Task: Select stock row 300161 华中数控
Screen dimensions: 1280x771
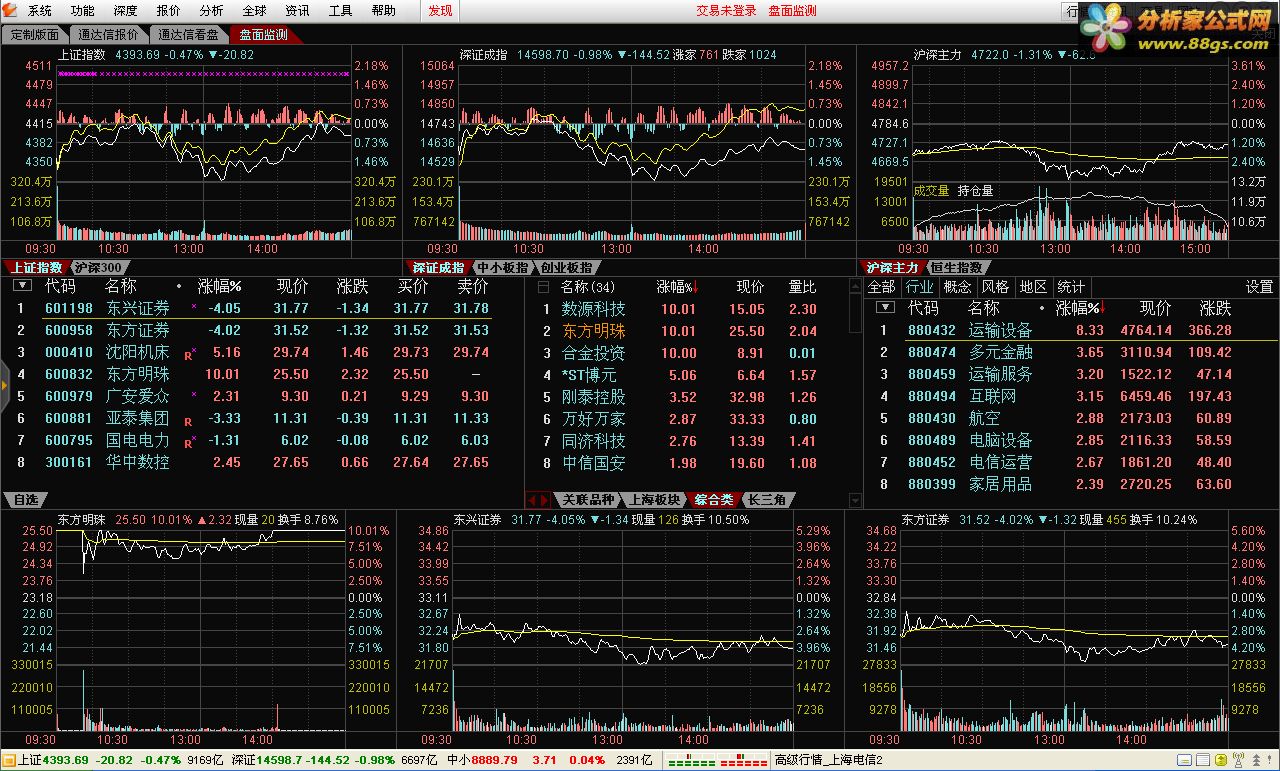Action: click(x=260, y=462)
